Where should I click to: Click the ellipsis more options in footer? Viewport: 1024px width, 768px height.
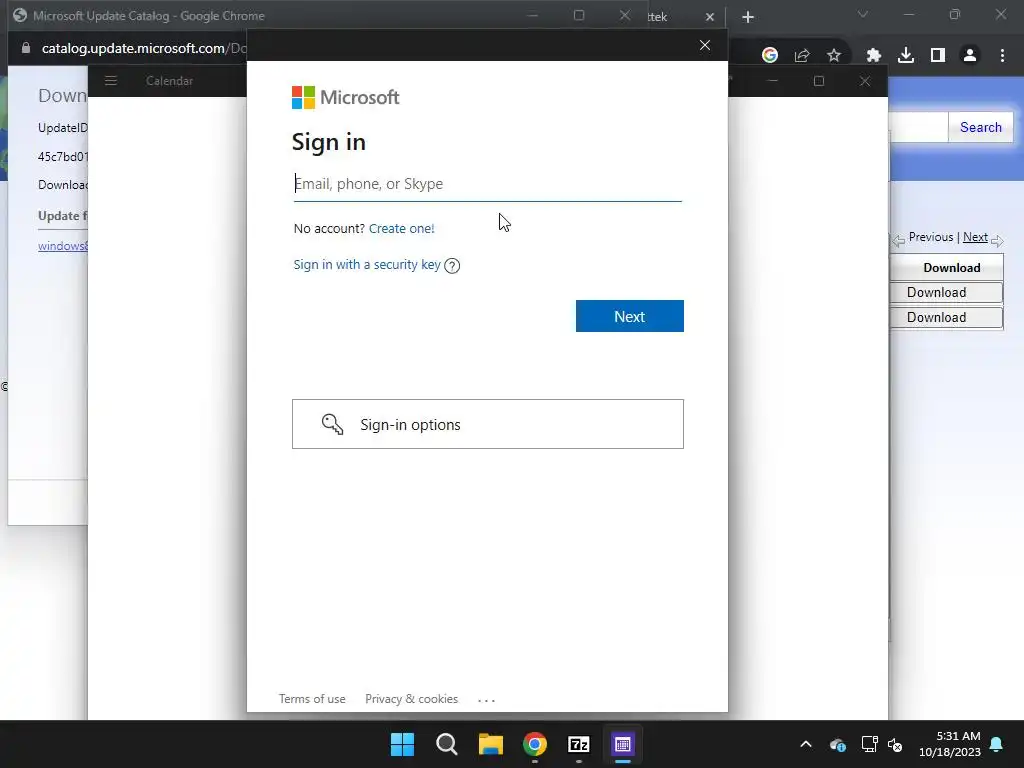point(487,700)
